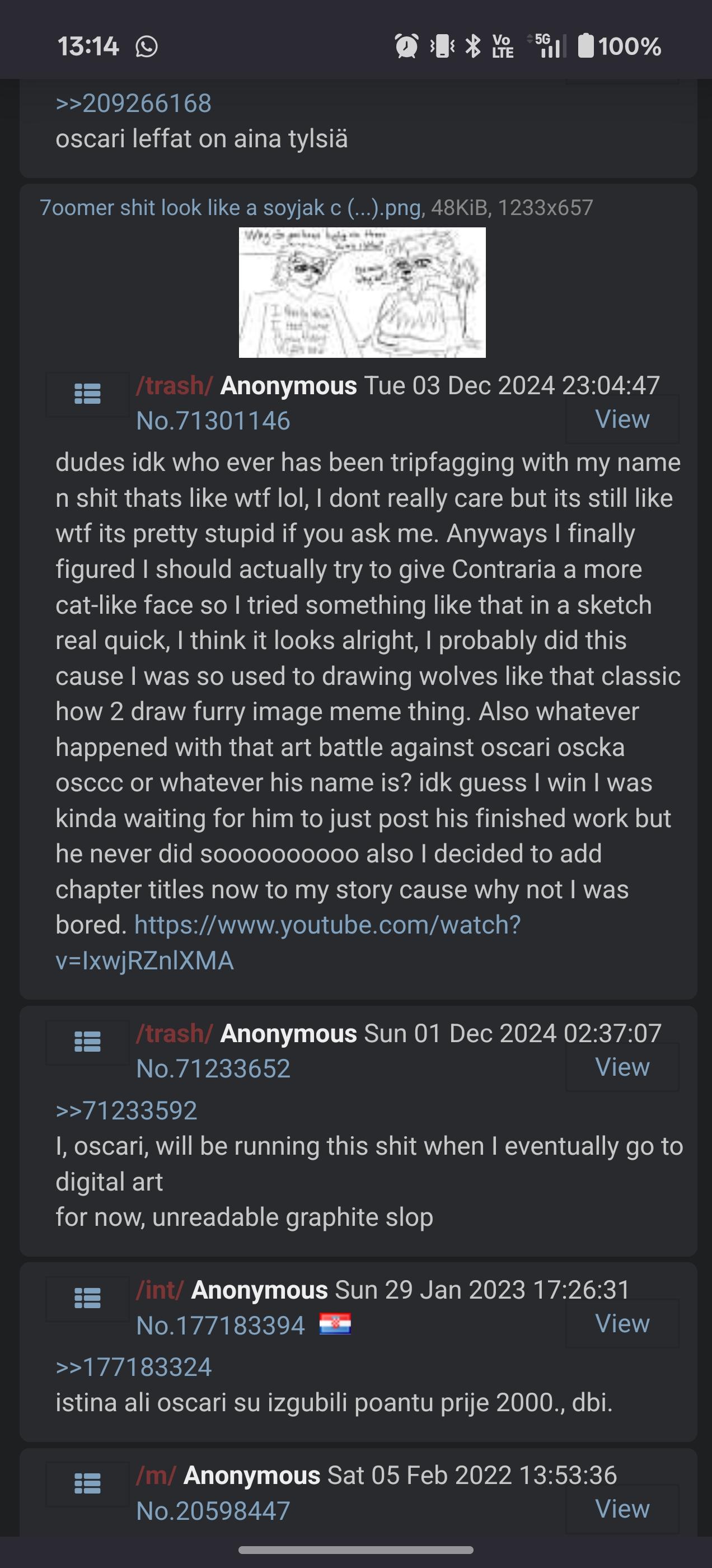The height and width of the screenshot is (1568, 712).
Task: Follow quote link >>177183324
Action: [133, 1367]
